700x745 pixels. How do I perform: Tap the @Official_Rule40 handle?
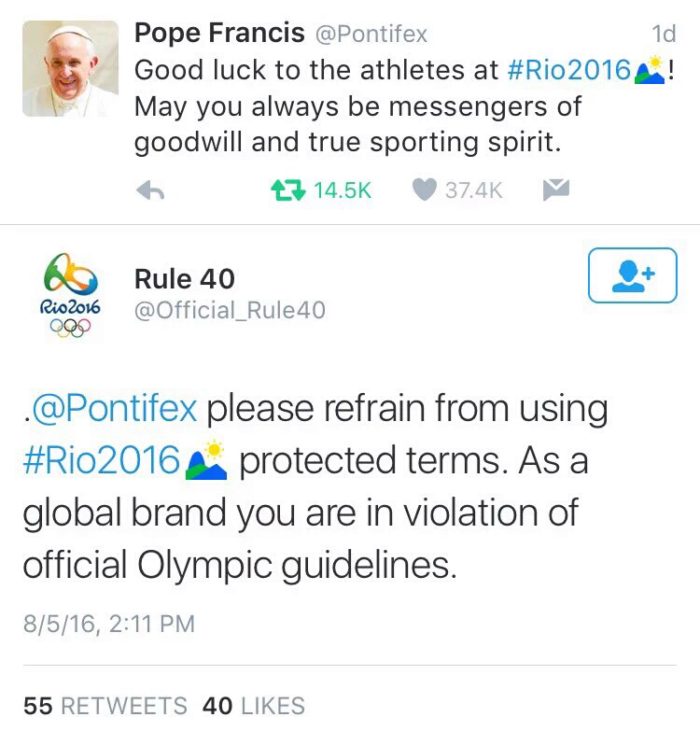coord(230,311)
